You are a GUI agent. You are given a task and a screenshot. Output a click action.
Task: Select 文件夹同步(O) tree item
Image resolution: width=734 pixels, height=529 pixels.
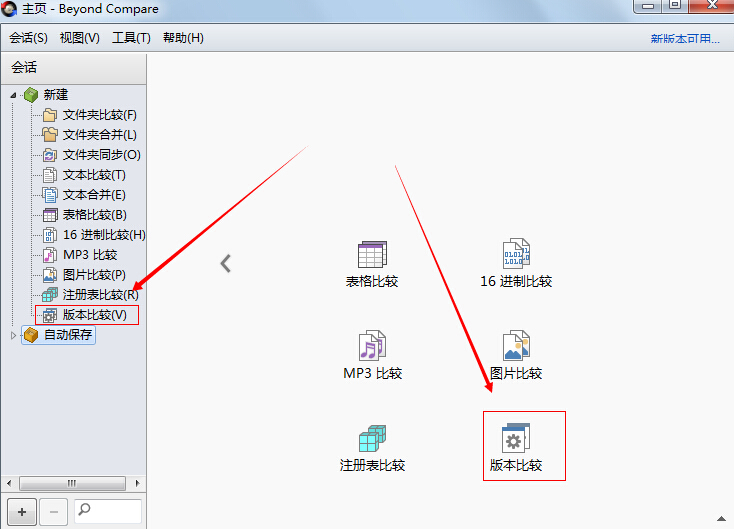102,155
